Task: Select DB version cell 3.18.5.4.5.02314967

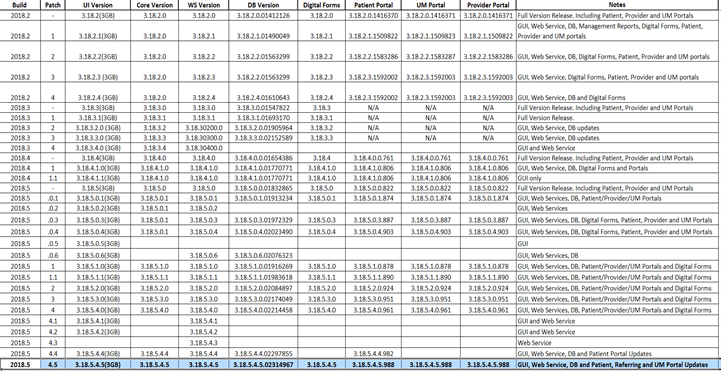Action: coord(263,365)
